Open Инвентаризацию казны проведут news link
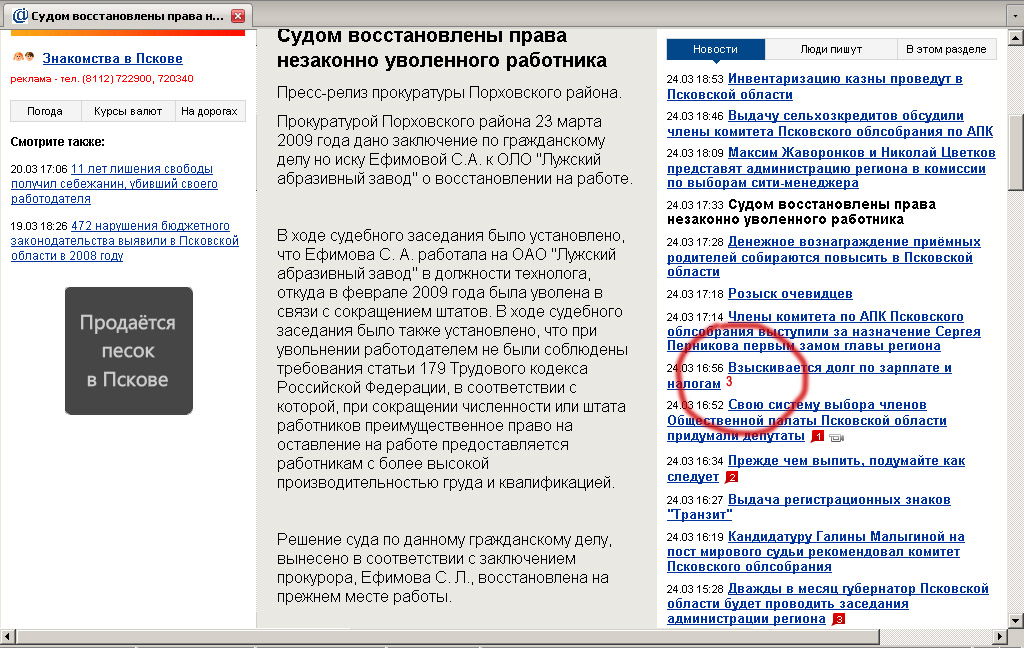The height and width of the screenshot is (648, 1024). point(814,86)
